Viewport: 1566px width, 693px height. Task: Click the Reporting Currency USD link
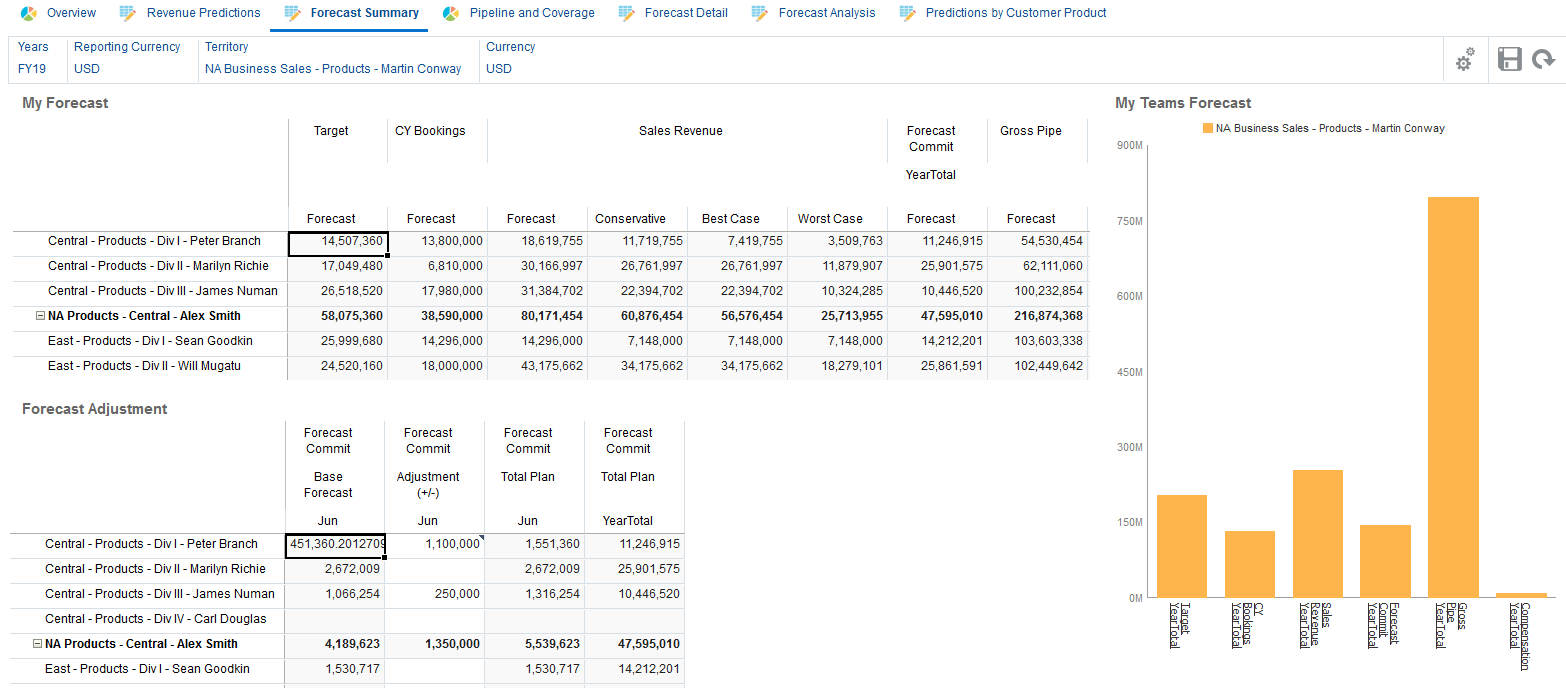click(x=87, y=69)
